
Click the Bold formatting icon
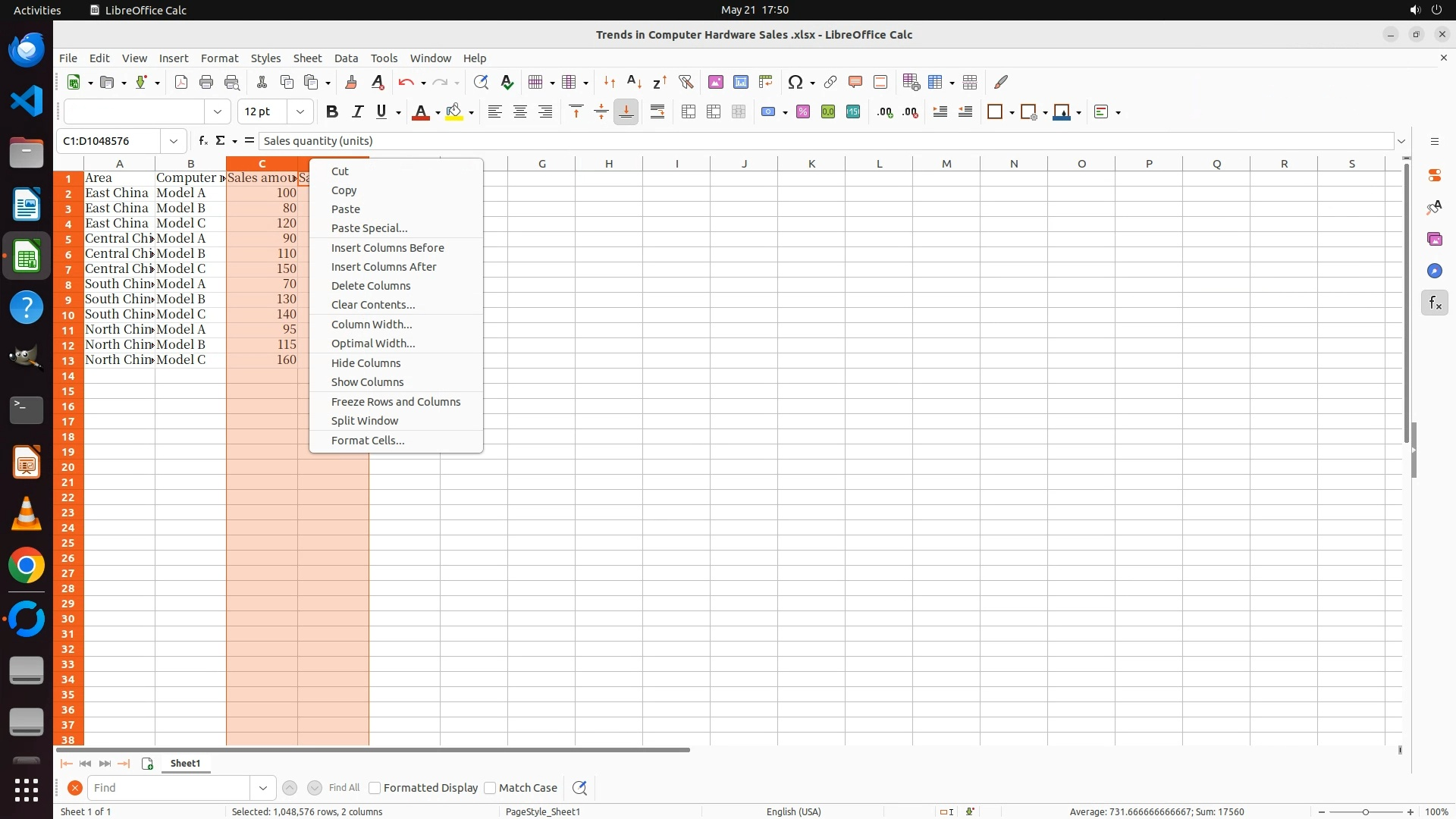[x=331, y=112]
